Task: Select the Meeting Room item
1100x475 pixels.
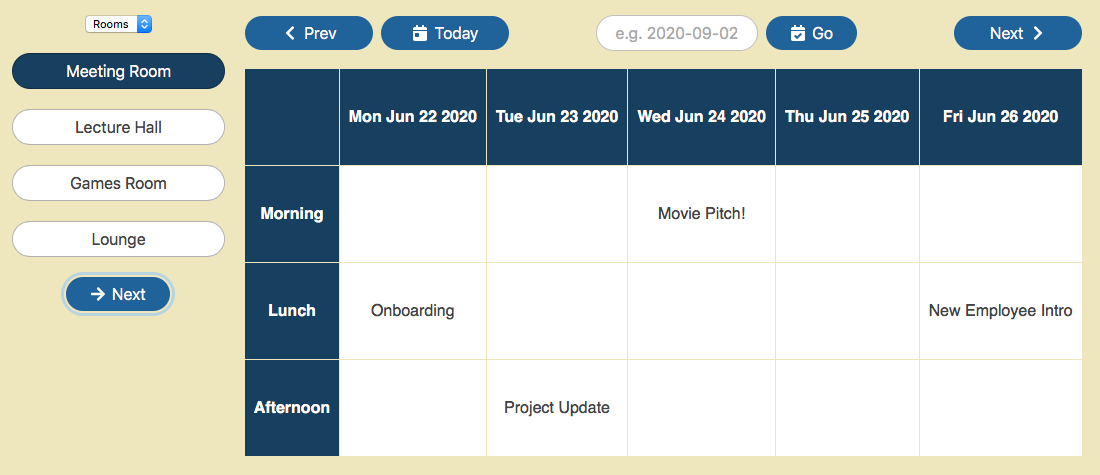Action: click(x=118, y=72)
